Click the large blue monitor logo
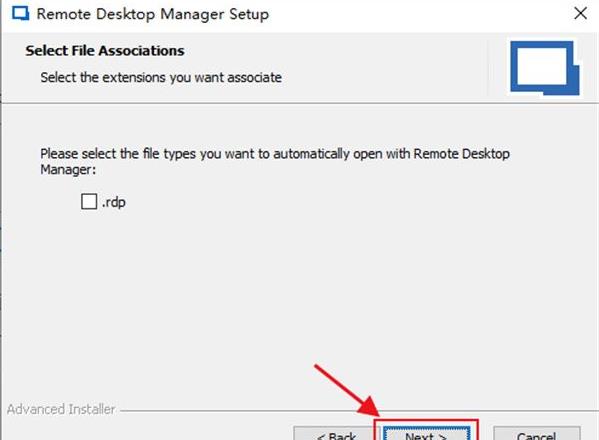 pyautogui.click(x=545, y=68)
